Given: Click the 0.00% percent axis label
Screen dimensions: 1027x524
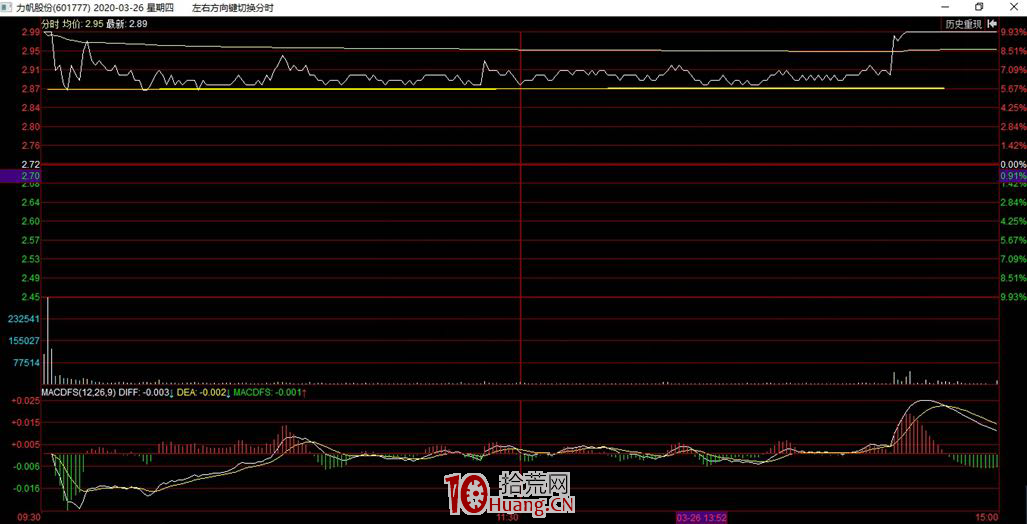Looking at the screenshot, I should click(1013, 164).
